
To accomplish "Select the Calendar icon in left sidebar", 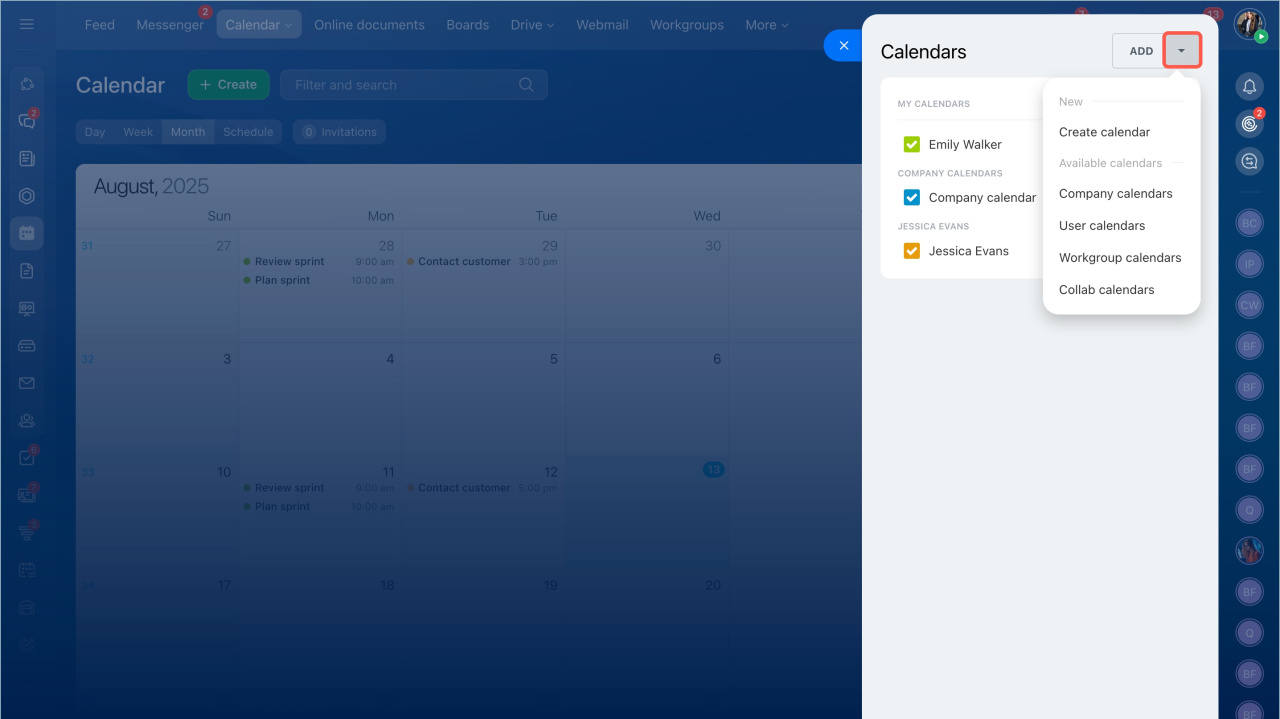I will pos(27,233).
